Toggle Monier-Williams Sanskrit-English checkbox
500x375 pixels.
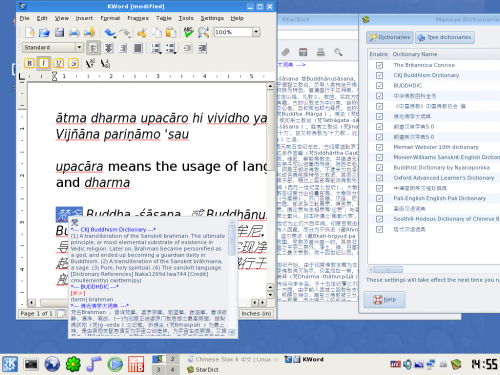[x=379, y=157]
